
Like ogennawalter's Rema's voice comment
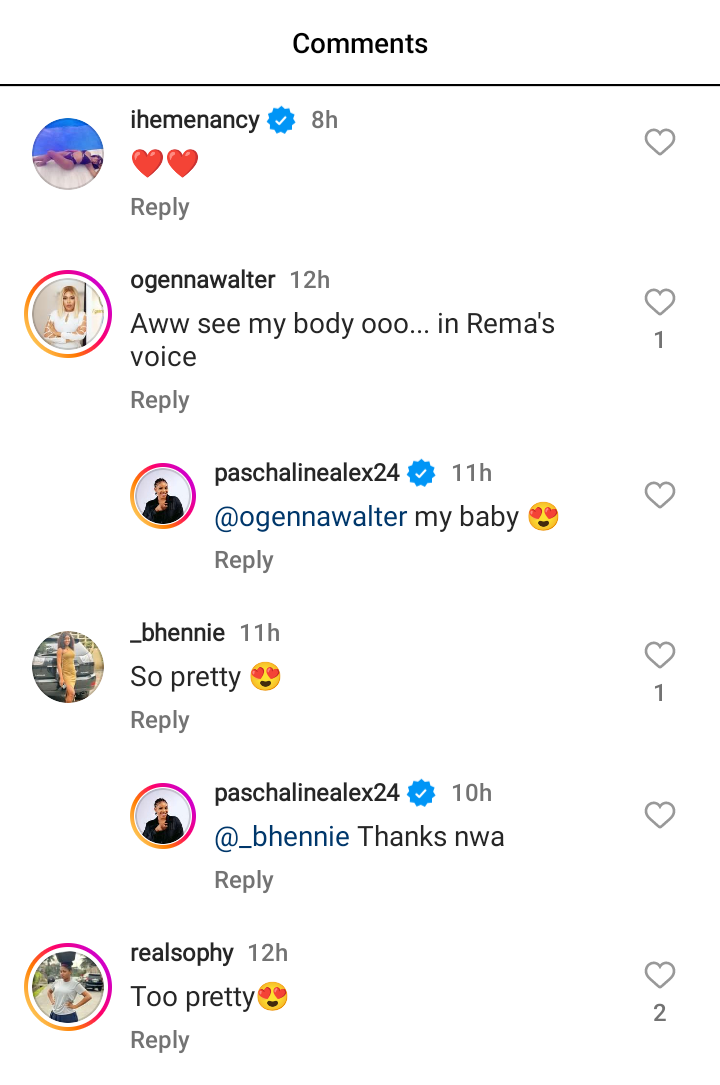pos(659,302)
